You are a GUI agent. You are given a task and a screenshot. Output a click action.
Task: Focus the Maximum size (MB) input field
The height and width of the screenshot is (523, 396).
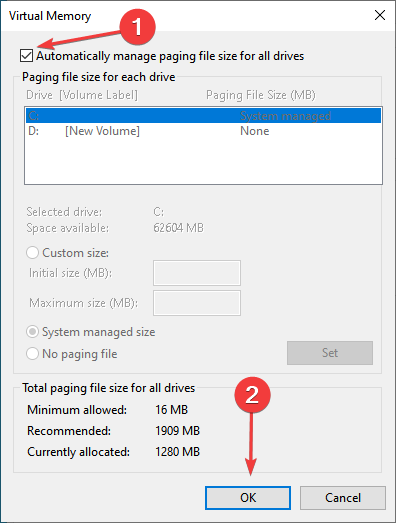pos(197,303)
